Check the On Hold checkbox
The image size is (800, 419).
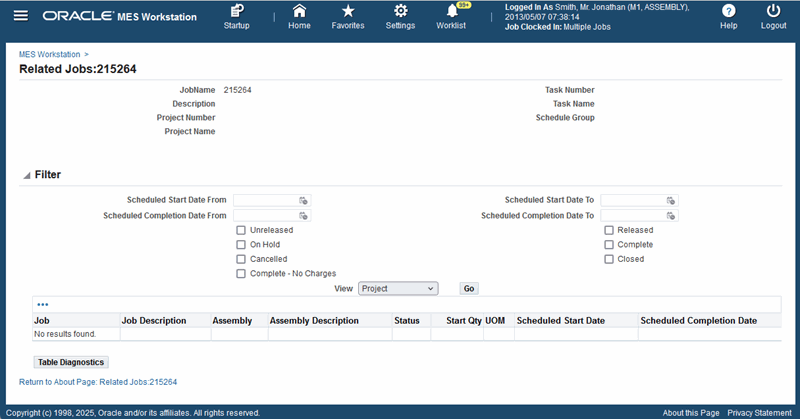[x=241, y=244]
